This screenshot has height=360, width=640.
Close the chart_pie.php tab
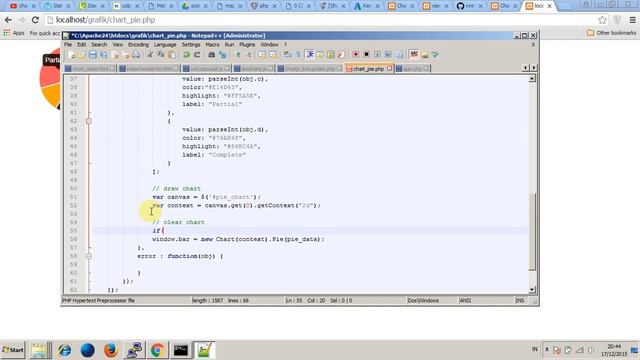(389, 68)
